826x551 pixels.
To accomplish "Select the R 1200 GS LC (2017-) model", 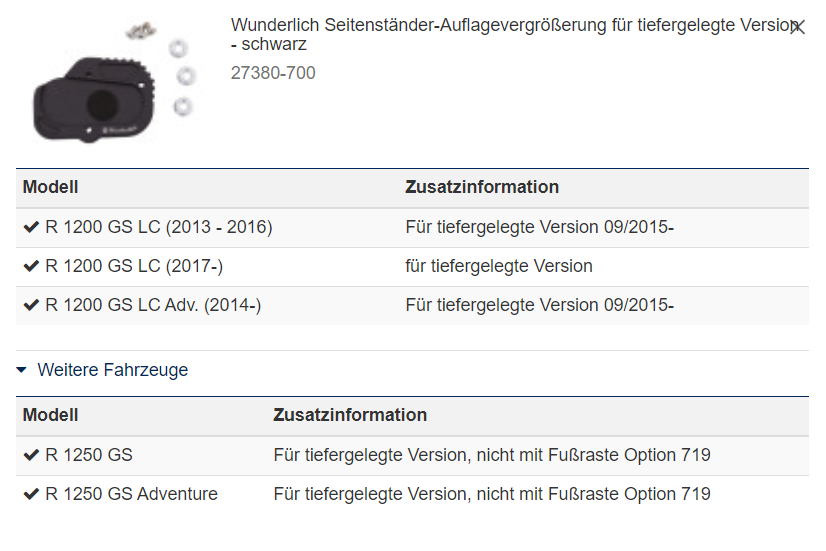I will tap(134, 267).
